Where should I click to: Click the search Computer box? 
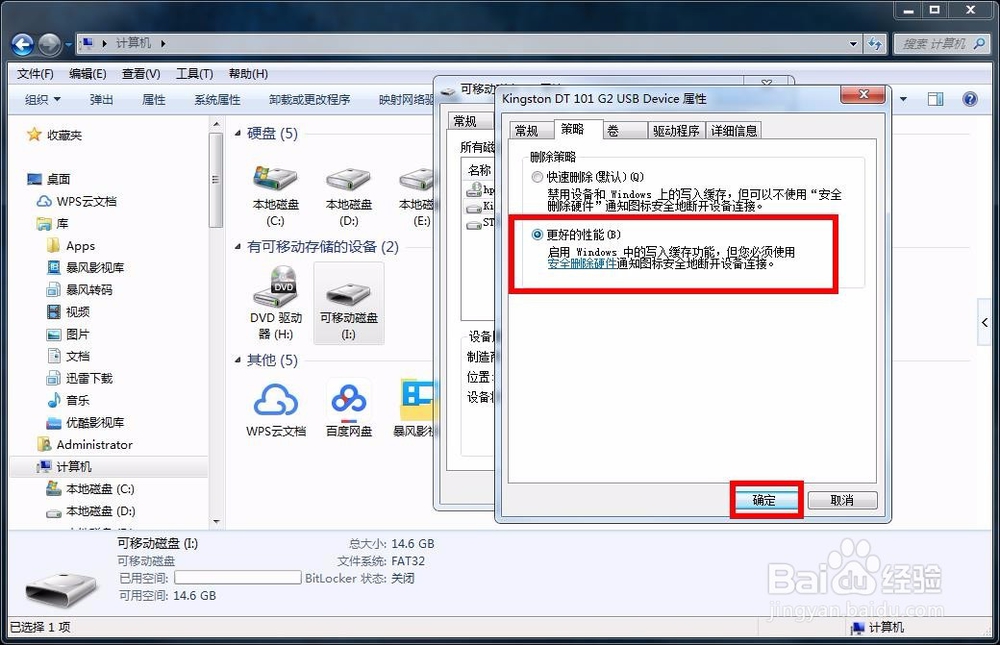click(x=942, y=44)
